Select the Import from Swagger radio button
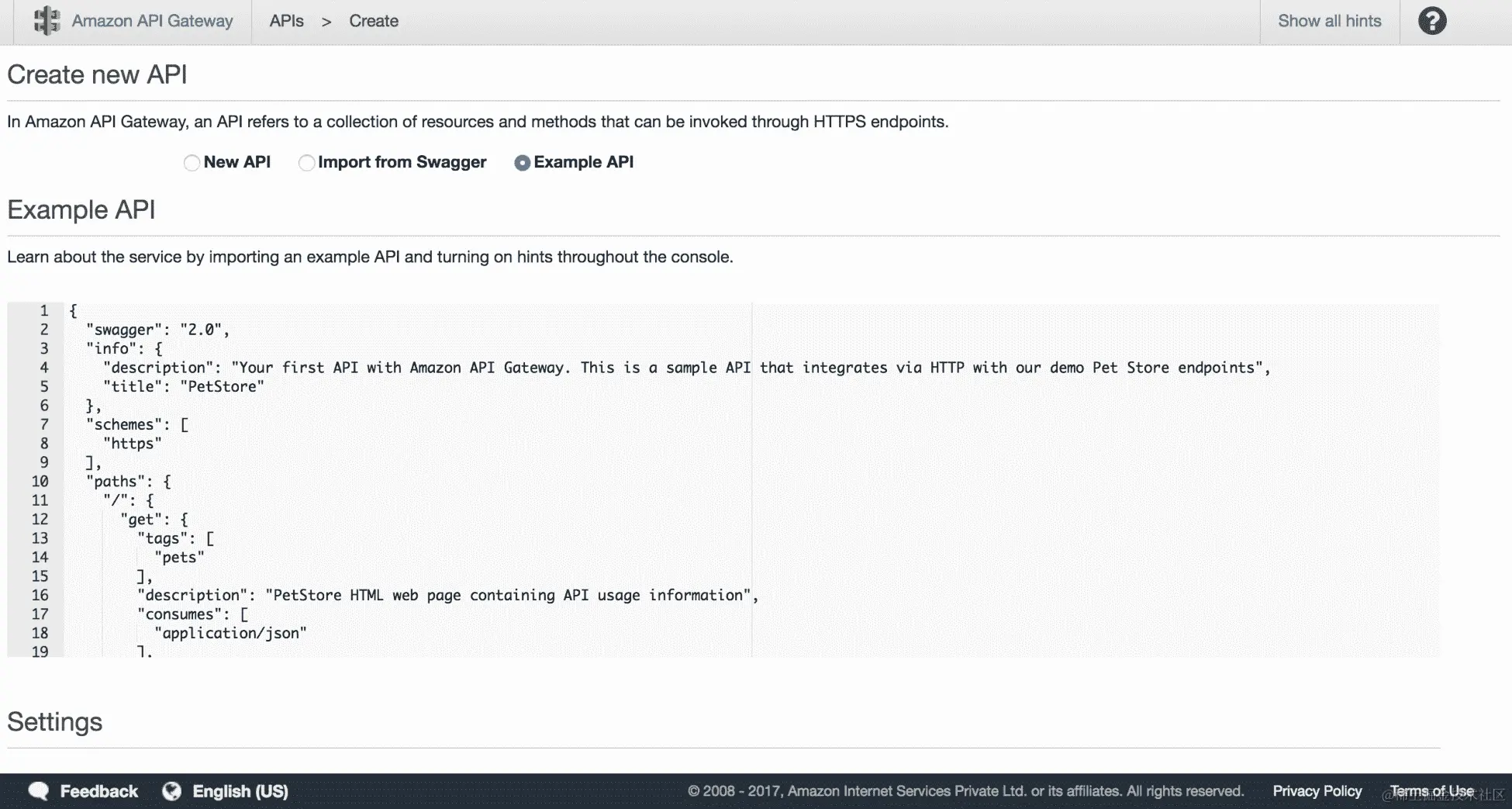The height and width of the screenshot is (809, 1512). click(x=306, y=163)
